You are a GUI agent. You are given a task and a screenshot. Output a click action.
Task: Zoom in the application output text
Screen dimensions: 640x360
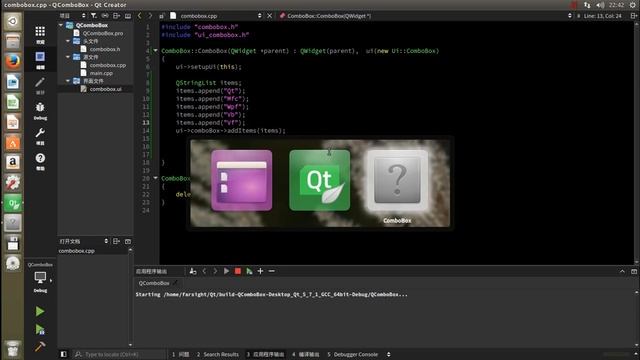pyautogui.click(x=260, y=271)
